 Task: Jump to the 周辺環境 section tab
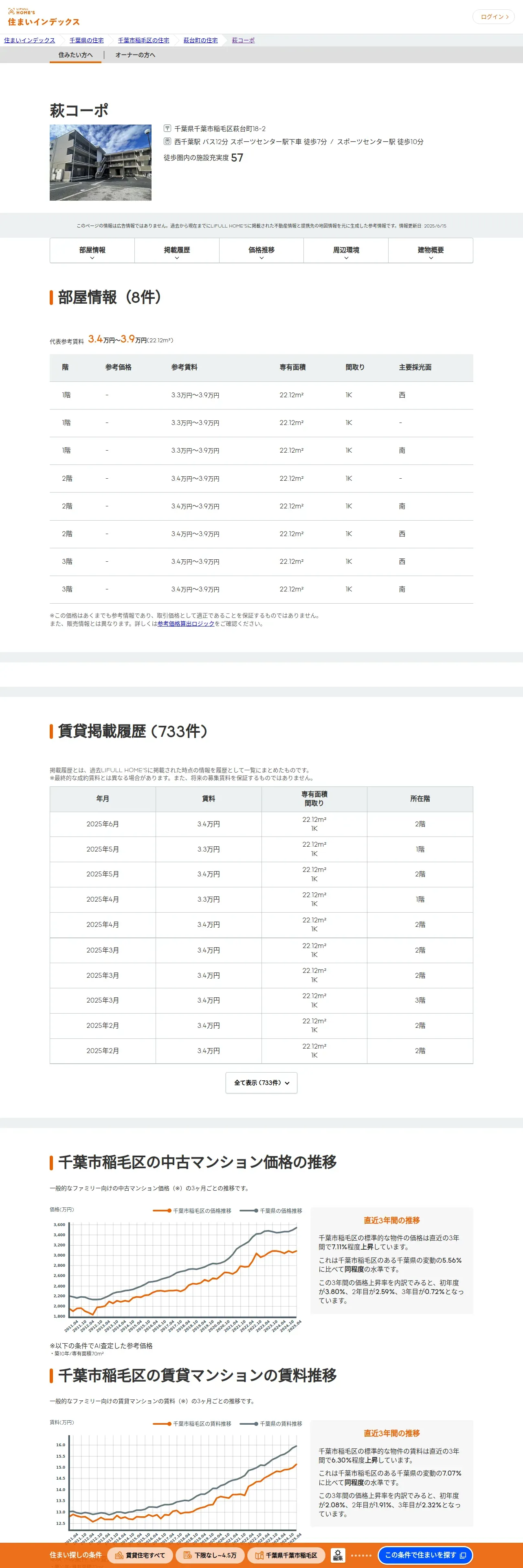(346, 250)
